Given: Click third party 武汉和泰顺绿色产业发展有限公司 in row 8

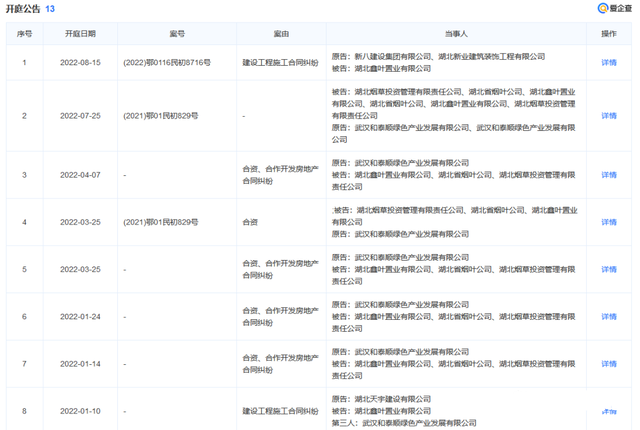Looking at the screenshot, I should 419,423.
